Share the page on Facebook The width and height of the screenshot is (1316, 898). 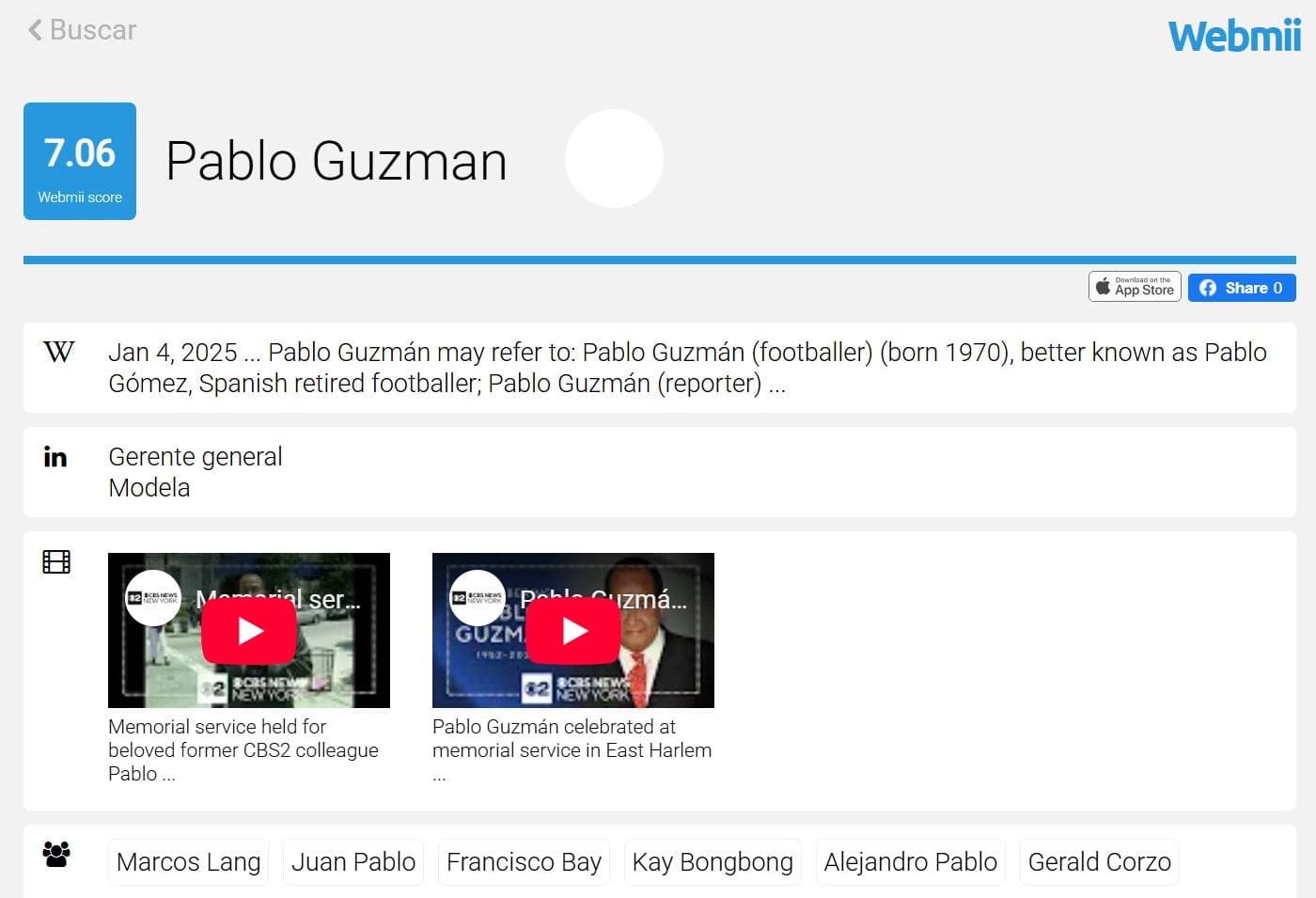pyautogui.click(x=1242, y=288)
